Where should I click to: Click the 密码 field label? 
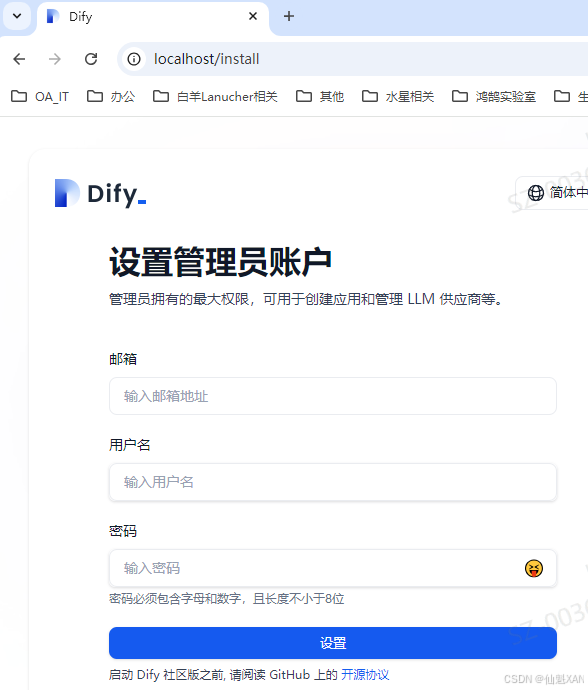(123, 531)
